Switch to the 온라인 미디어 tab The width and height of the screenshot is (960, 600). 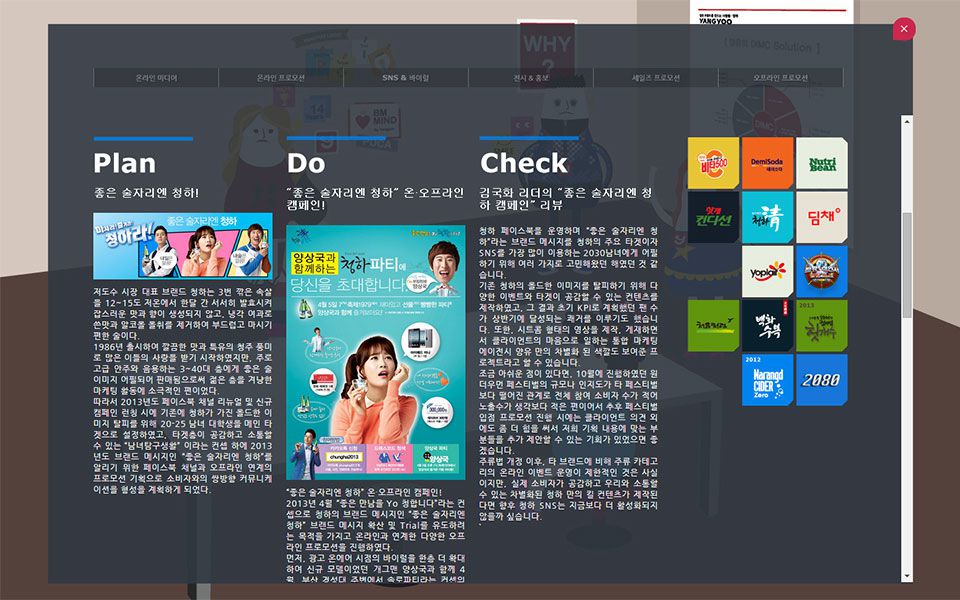pos(156,78)
